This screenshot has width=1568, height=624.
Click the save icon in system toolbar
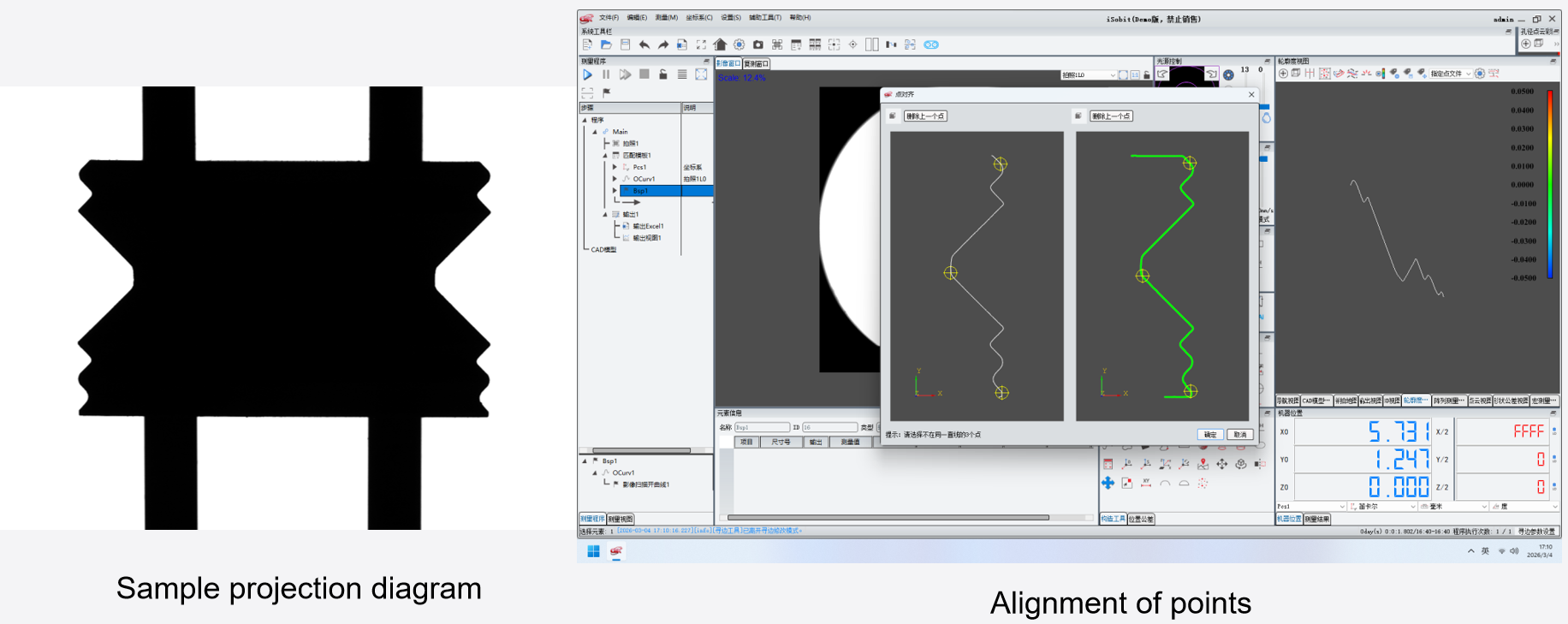[x=625, y=45]
